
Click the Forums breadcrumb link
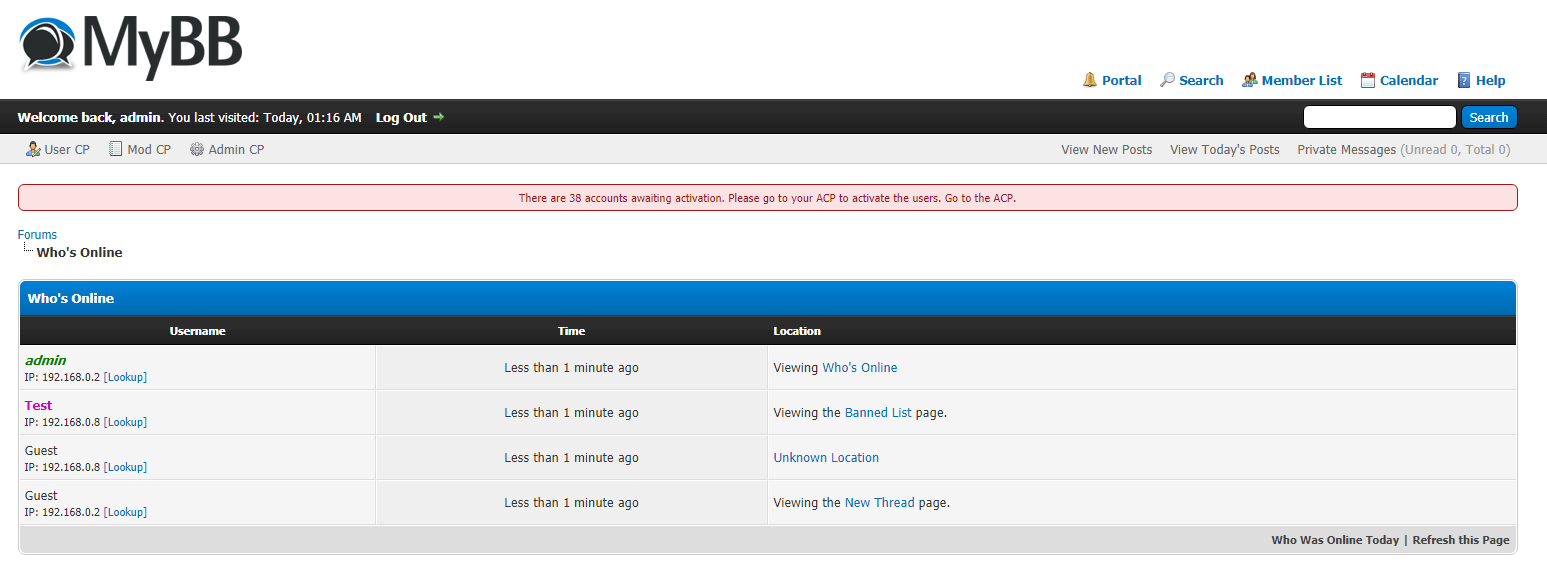[x=37, y=235]
